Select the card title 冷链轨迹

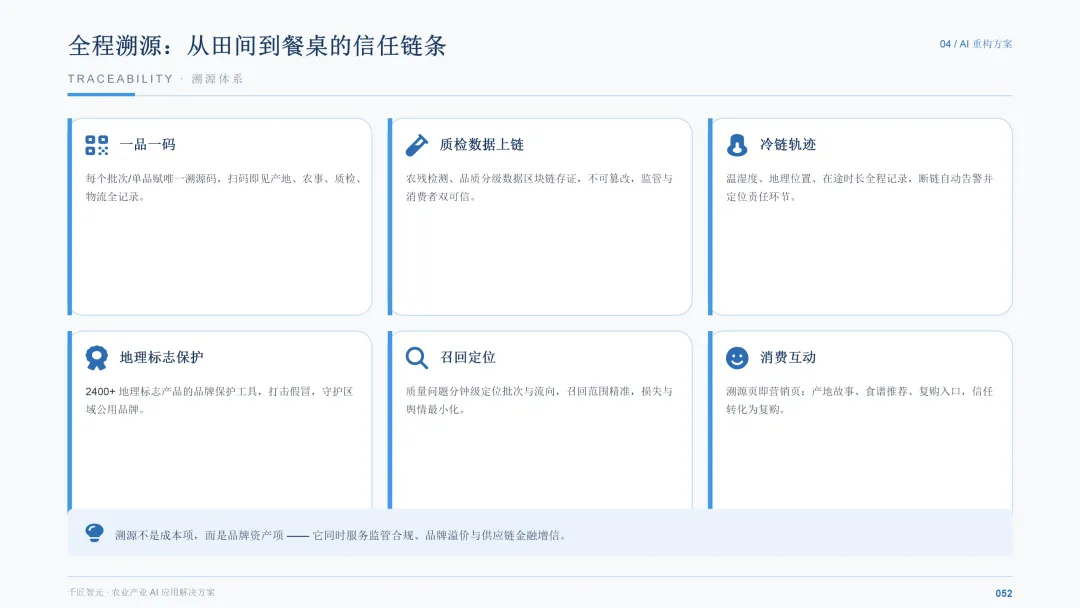(x=788, y=145)
